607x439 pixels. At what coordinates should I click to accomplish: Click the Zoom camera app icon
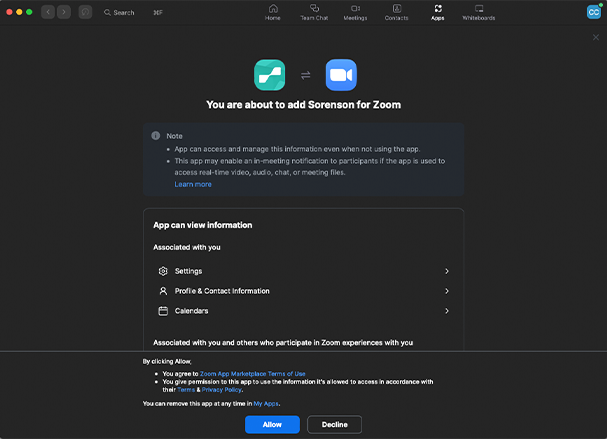[341, 75]
